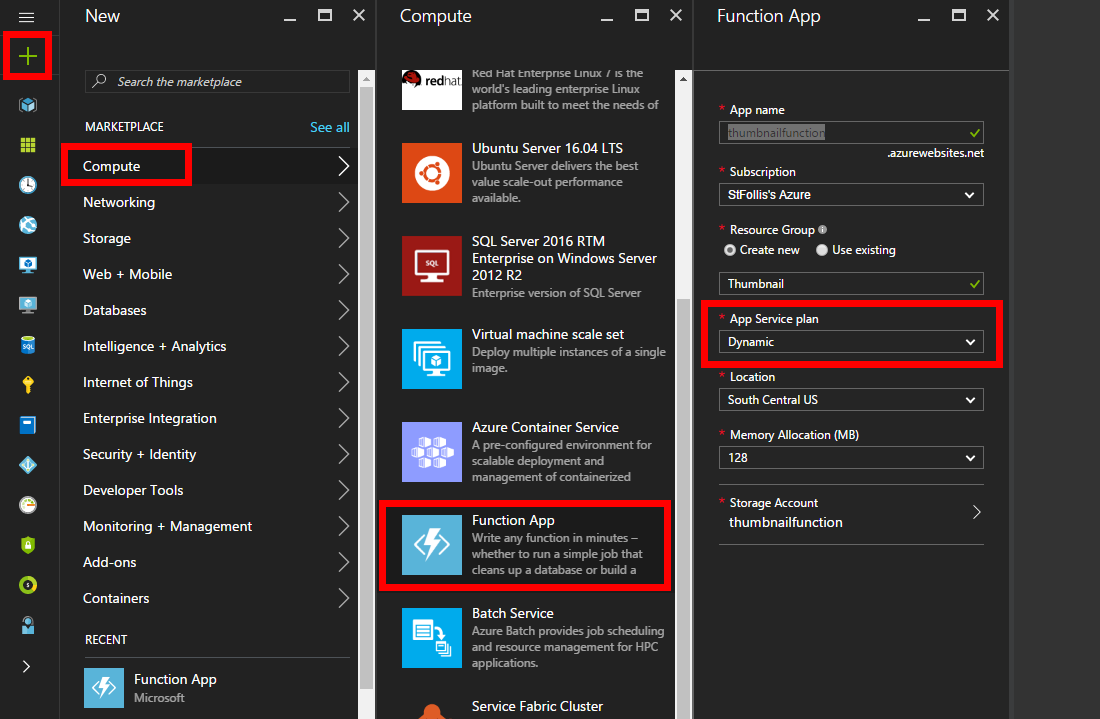Click the App name input field
Viewport: 1100px width, 719px height.
850,132
